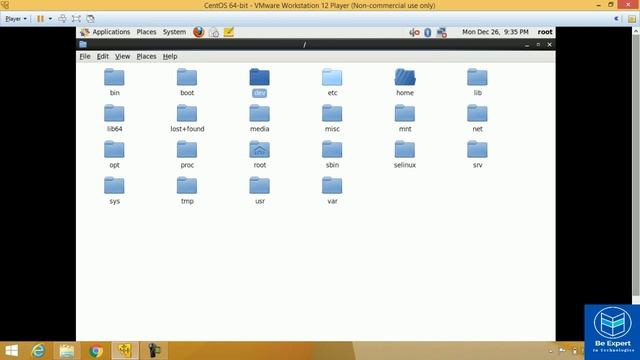Open the Edit menu in file browser
Viewport: 640px width, 360px height.
[x=102, y=56]
